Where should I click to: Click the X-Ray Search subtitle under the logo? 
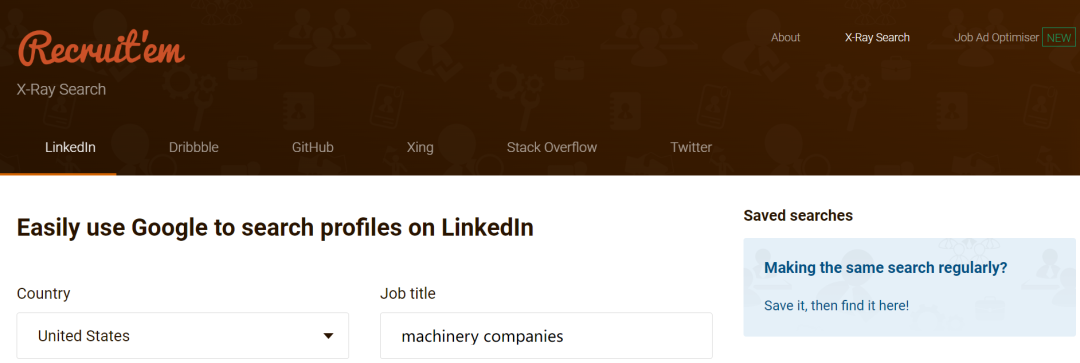(x=61, y=90)
